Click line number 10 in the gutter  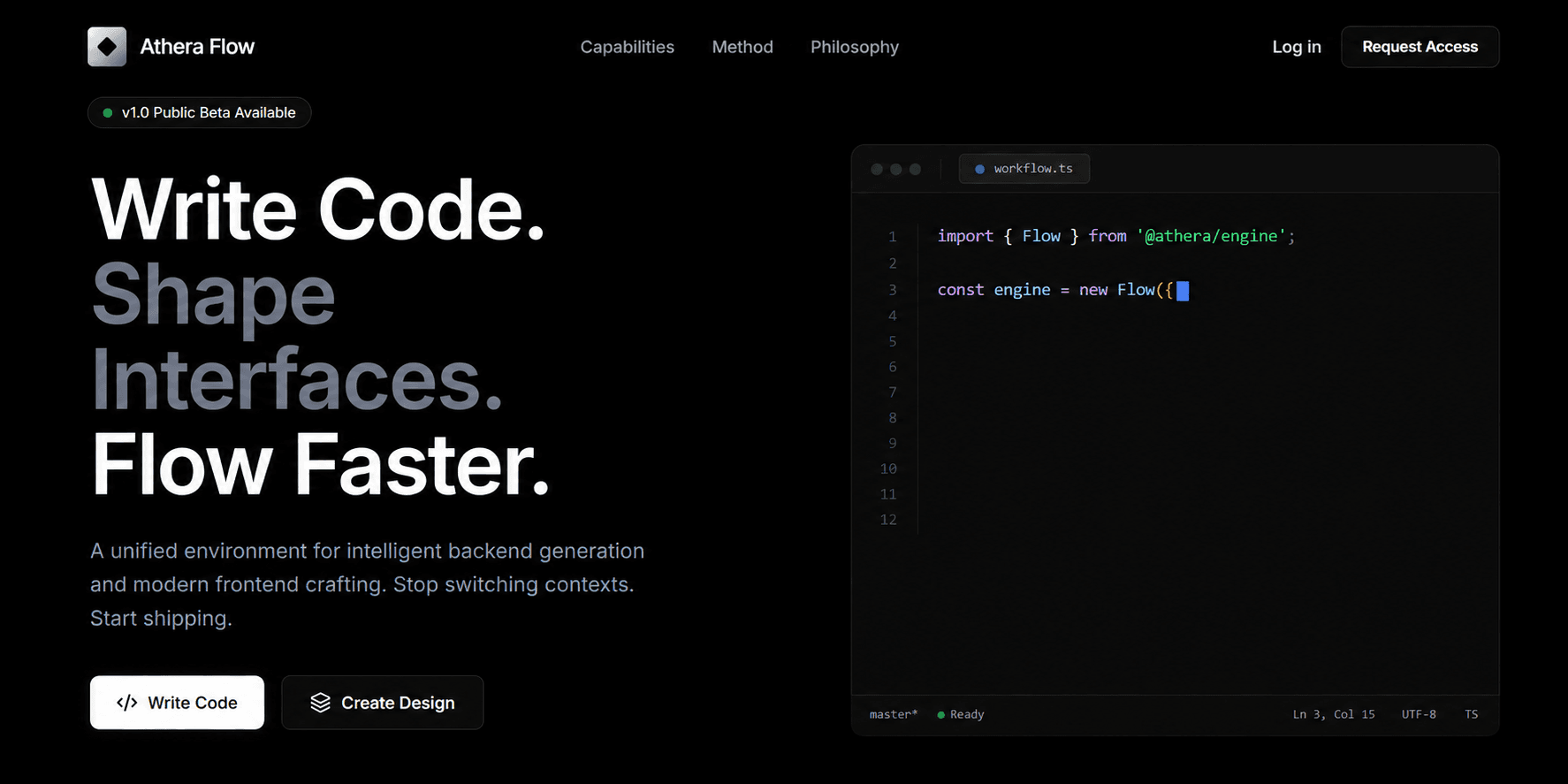(888, 468)
